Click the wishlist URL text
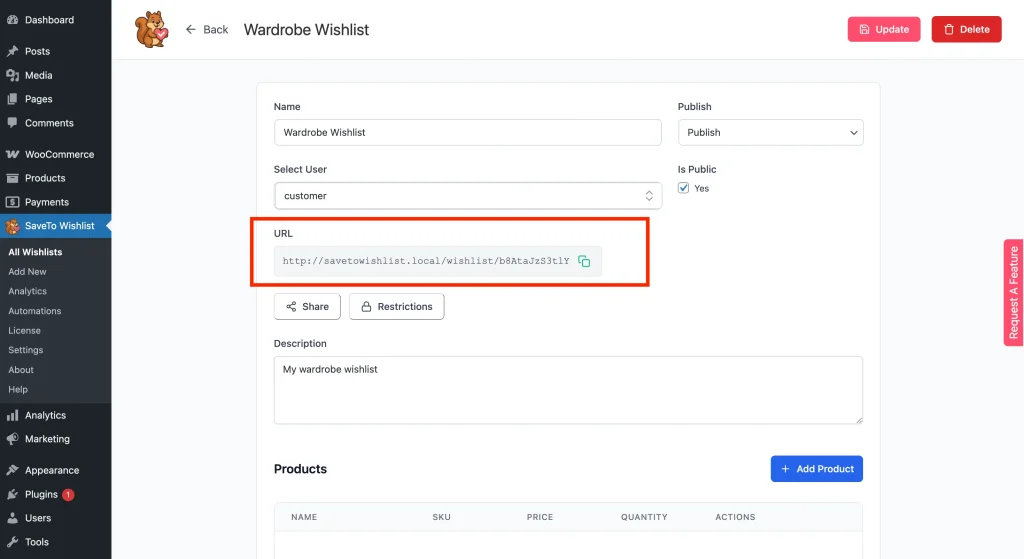 (x=426, y=261)
